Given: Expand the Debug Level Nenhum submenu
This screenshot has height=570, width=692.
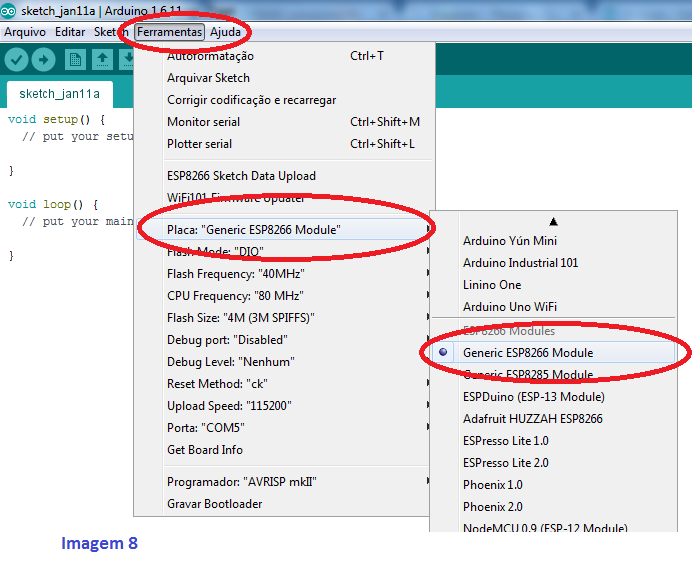Looking at the screenshot, I should tap(283, 362).
